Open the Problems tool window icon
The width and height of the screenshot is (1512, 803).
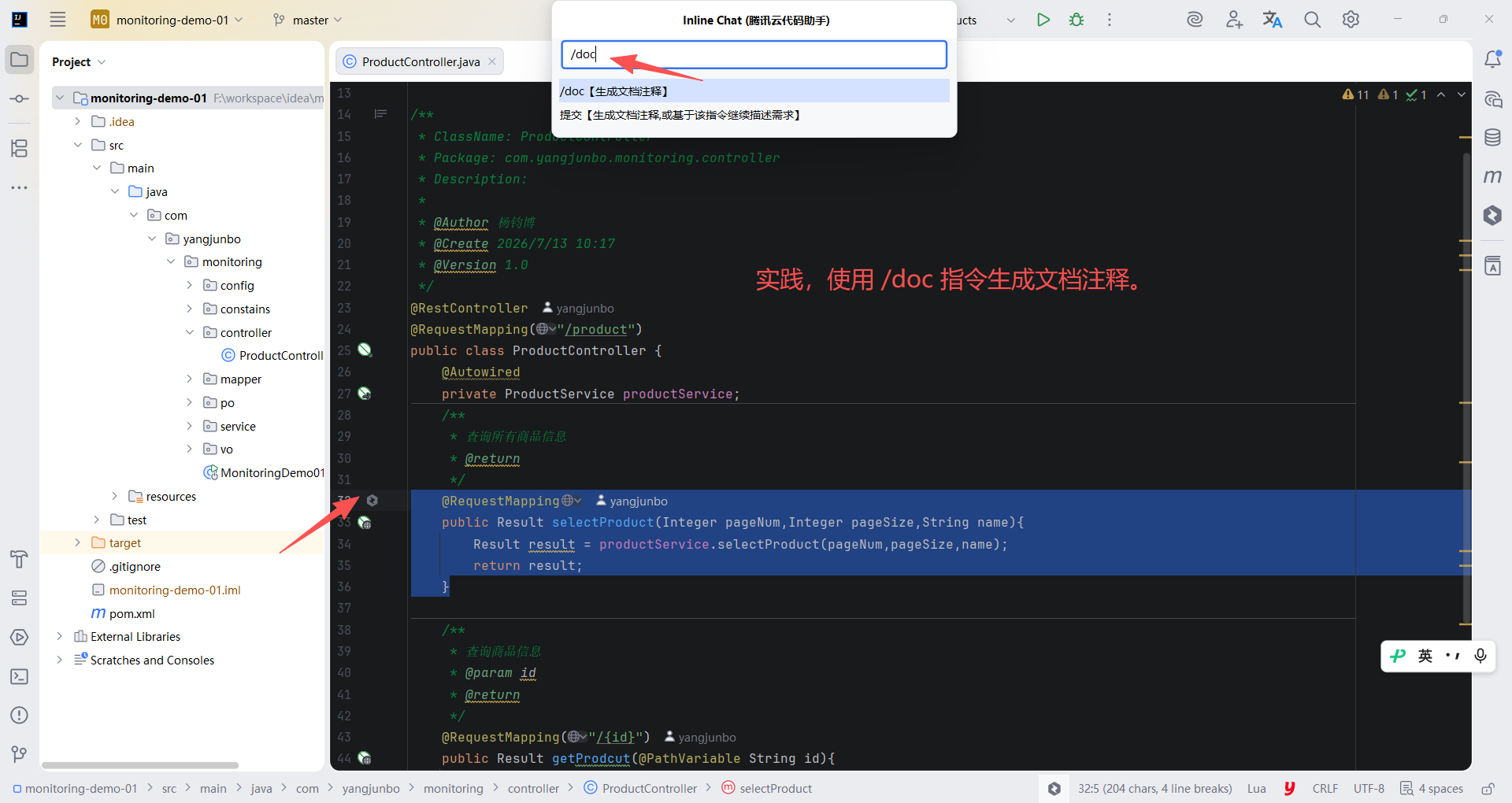(20, 716)
